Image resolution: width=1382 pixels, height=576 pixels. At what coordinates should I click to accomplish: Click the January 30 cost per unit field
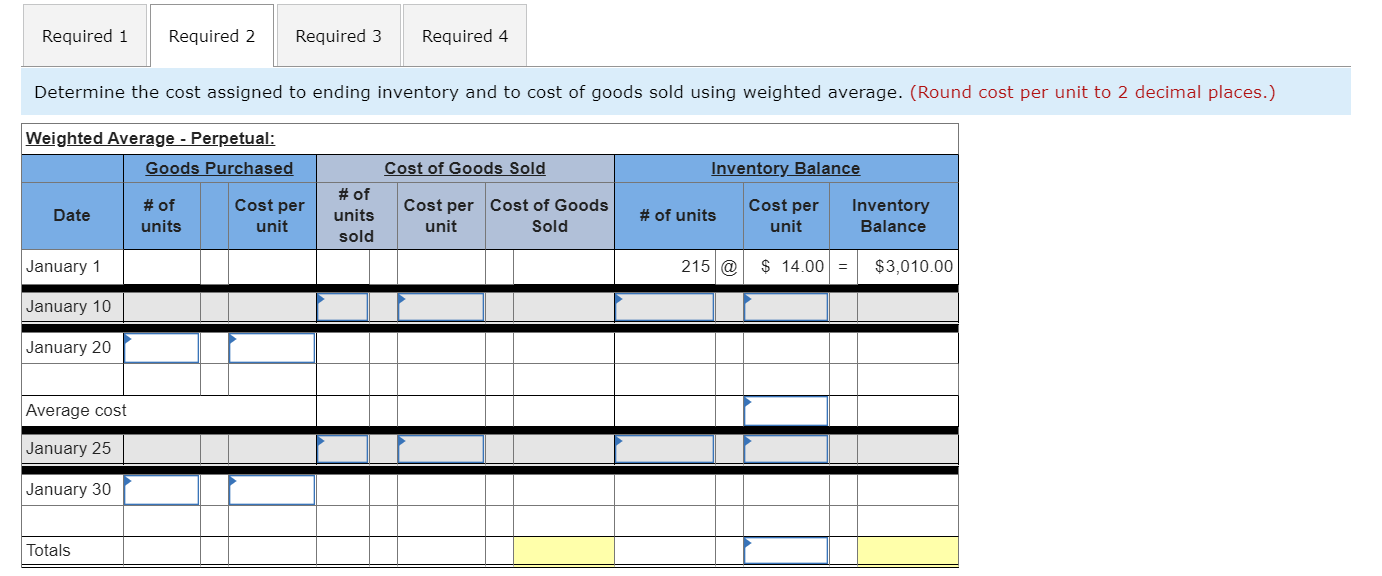click(271, 489)
